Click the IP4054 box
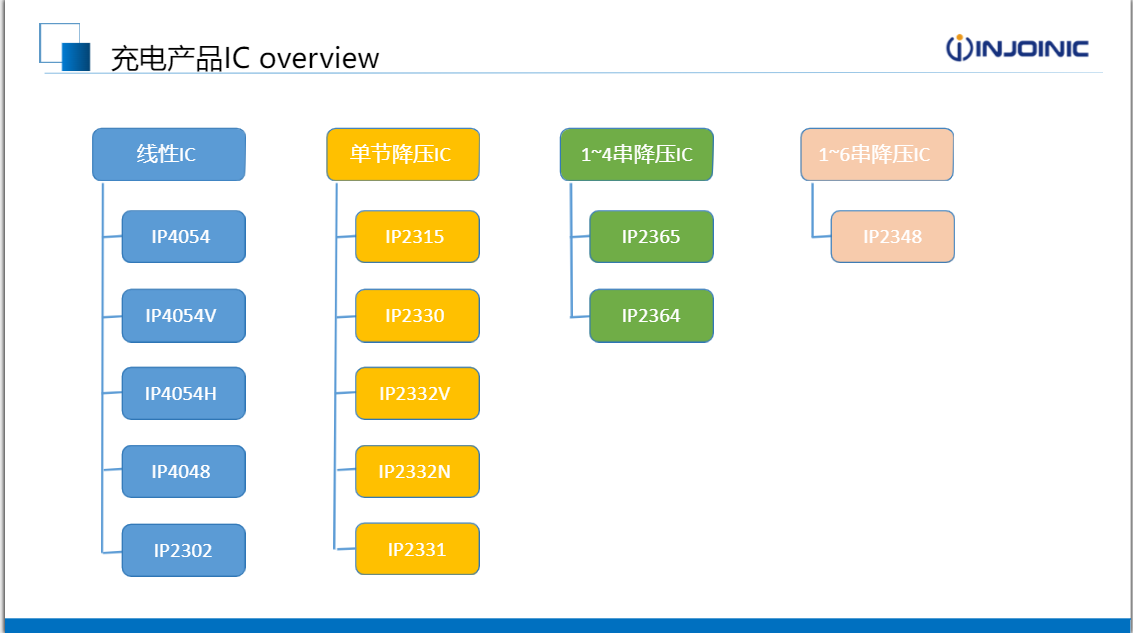Screen dimensions: 1133x633 (x=184, y=236)
